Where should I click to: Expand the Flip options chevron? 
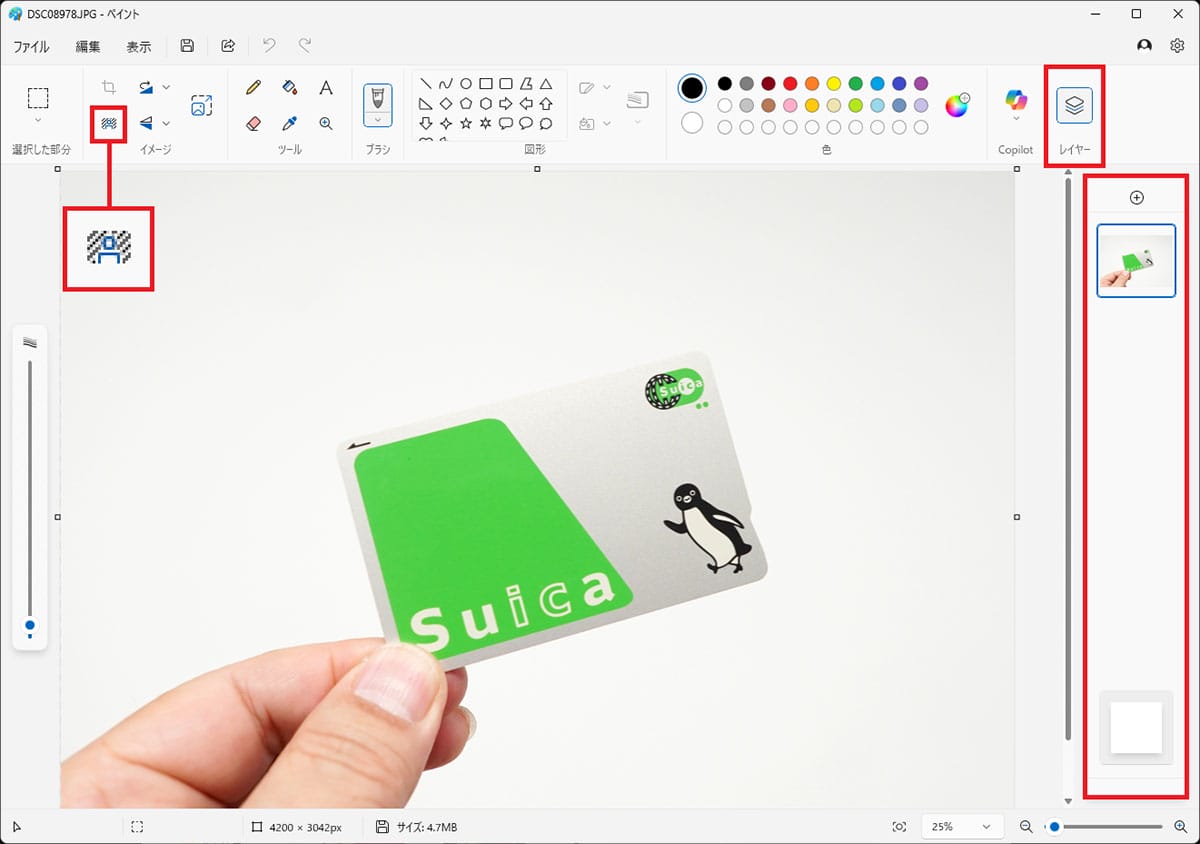[166, 123]
